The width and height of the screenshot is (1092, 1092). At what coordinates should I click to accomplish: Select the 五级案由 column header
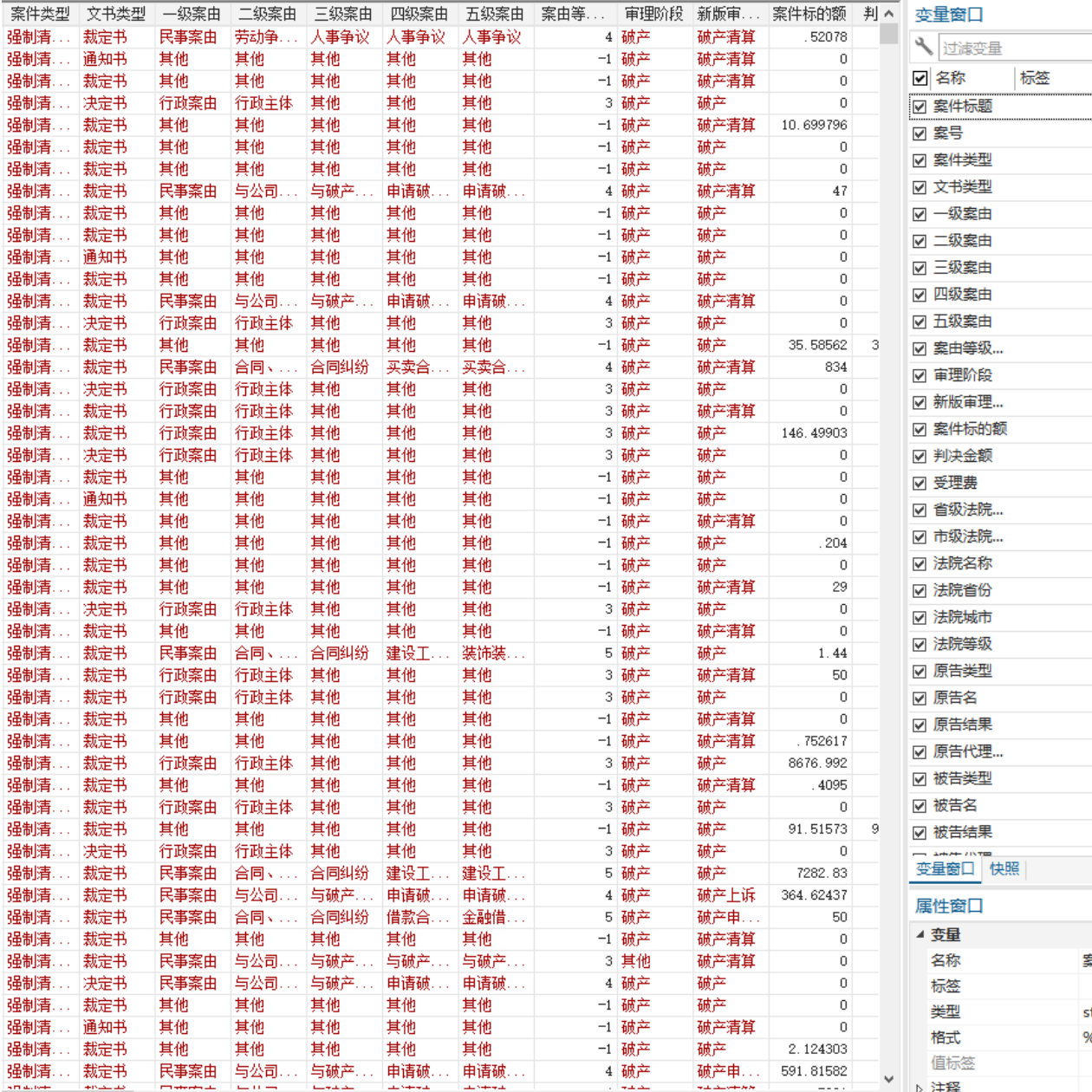(x=495, y=14)
